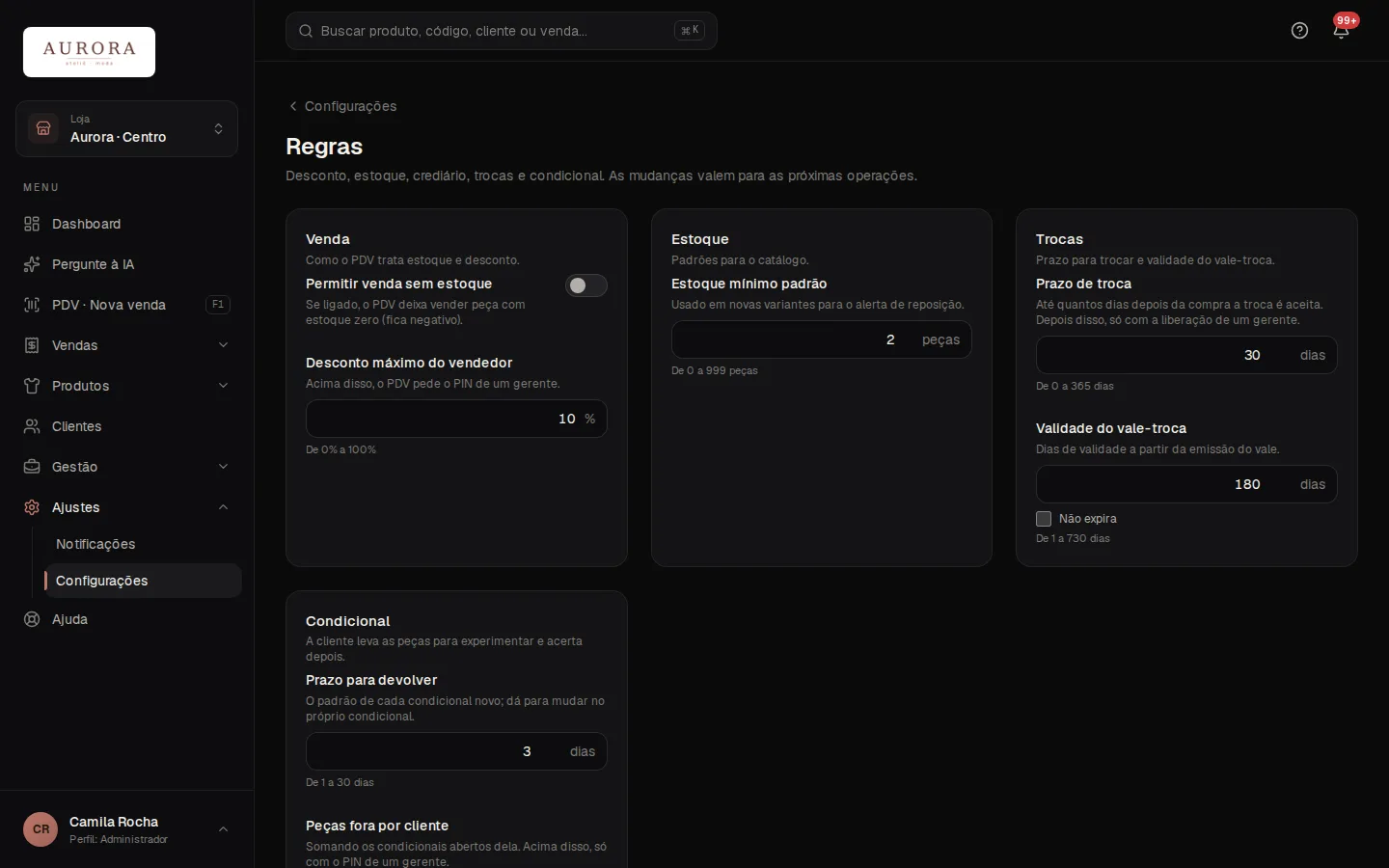Click the Ajustes gear icon
Screen dimensions: 1389x868
(x=32, y=507)
